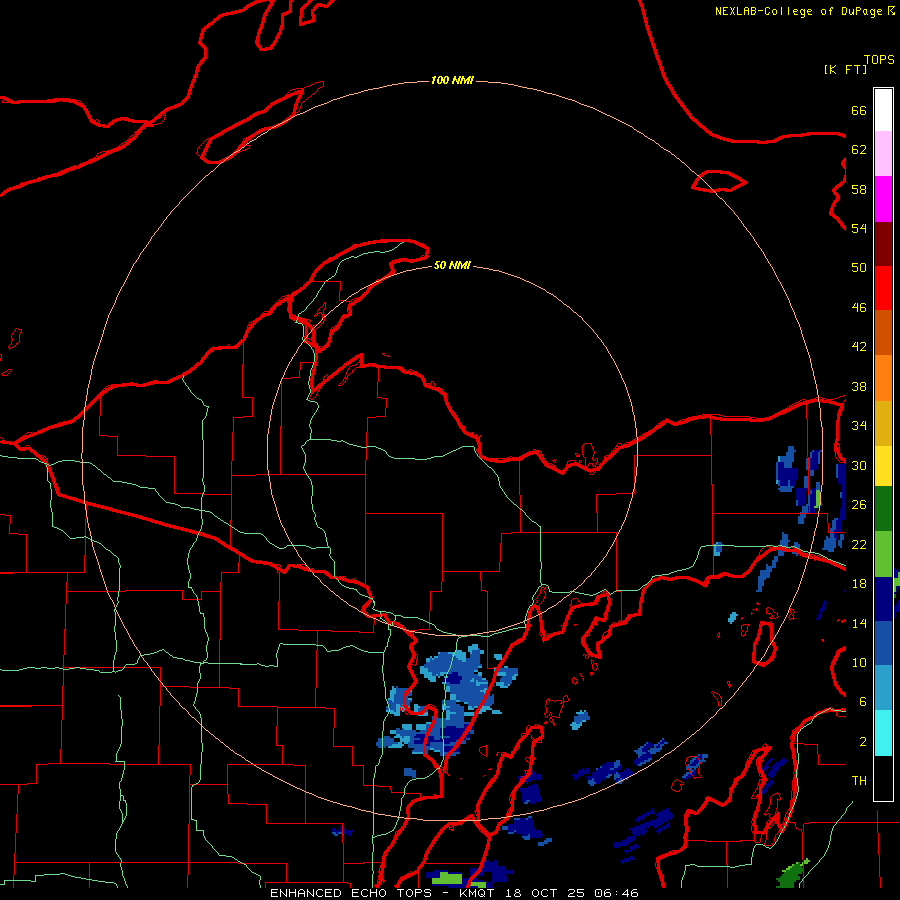Click the legend value "26"

coord(859,505)
